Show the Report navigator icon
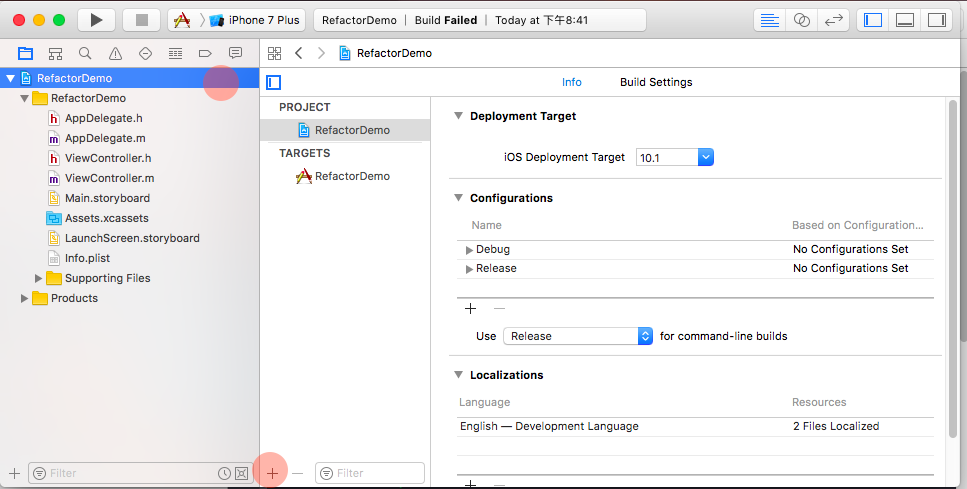Screen dimensions: 967x489 236,53
